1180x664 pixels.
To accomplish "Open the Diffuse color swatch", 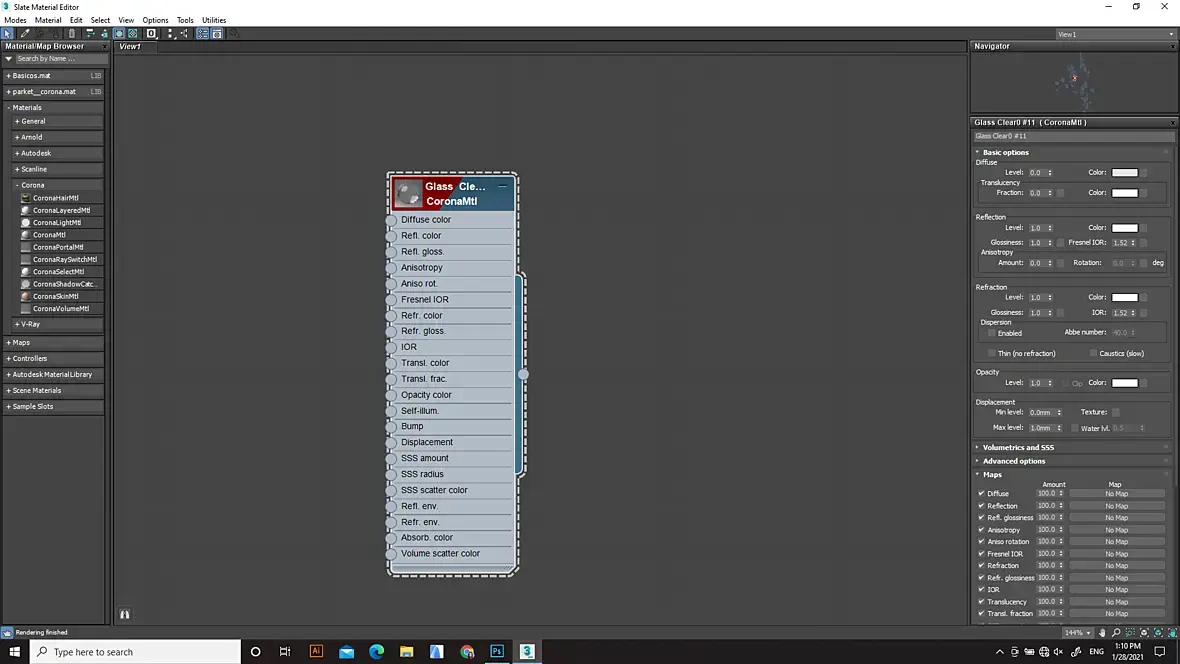I will pyautogui.click(x=1125, y=172).
